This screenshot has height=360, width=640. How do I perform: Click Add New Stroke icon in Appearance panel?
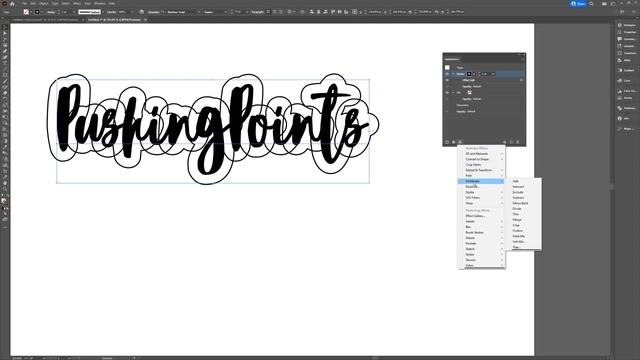pyautogui.click(x=447, y=142)
